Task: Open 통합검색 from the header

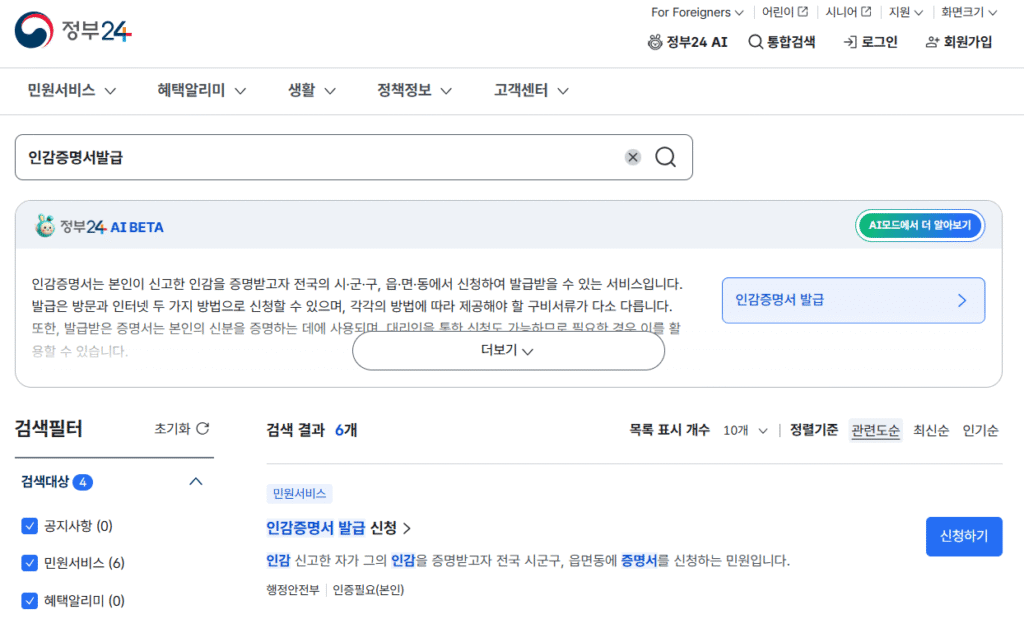Action: coord(782,42)
